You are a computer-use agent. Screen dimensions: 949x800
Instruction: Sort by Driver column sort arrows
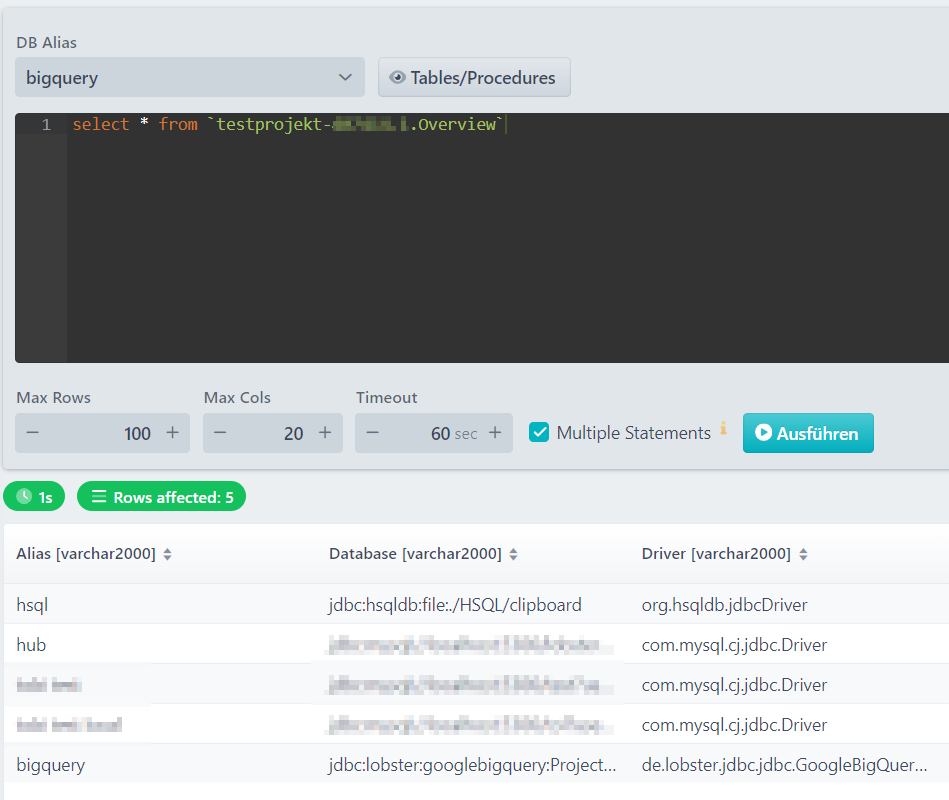coord(803,554)
